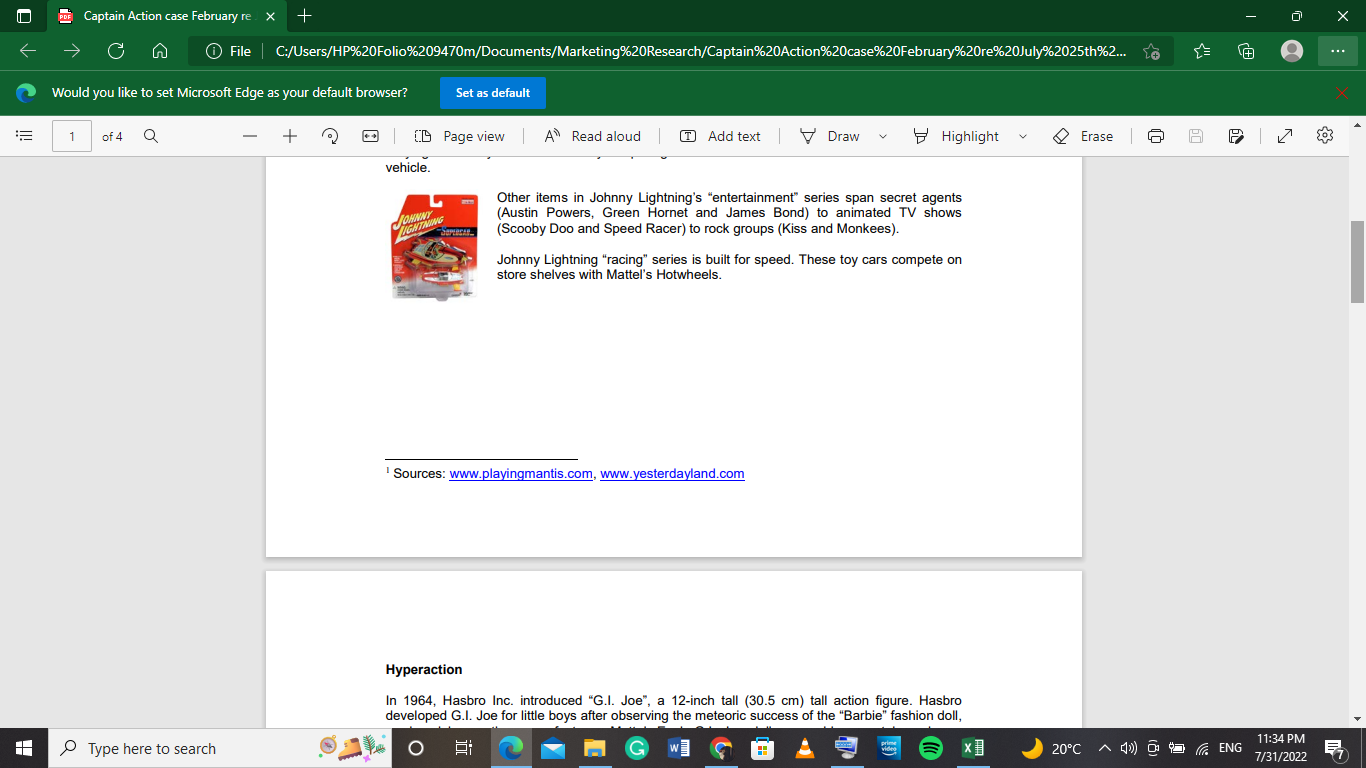1366x768 pixels.
Task: Print the PDF document
Action: click(1156, 136)
